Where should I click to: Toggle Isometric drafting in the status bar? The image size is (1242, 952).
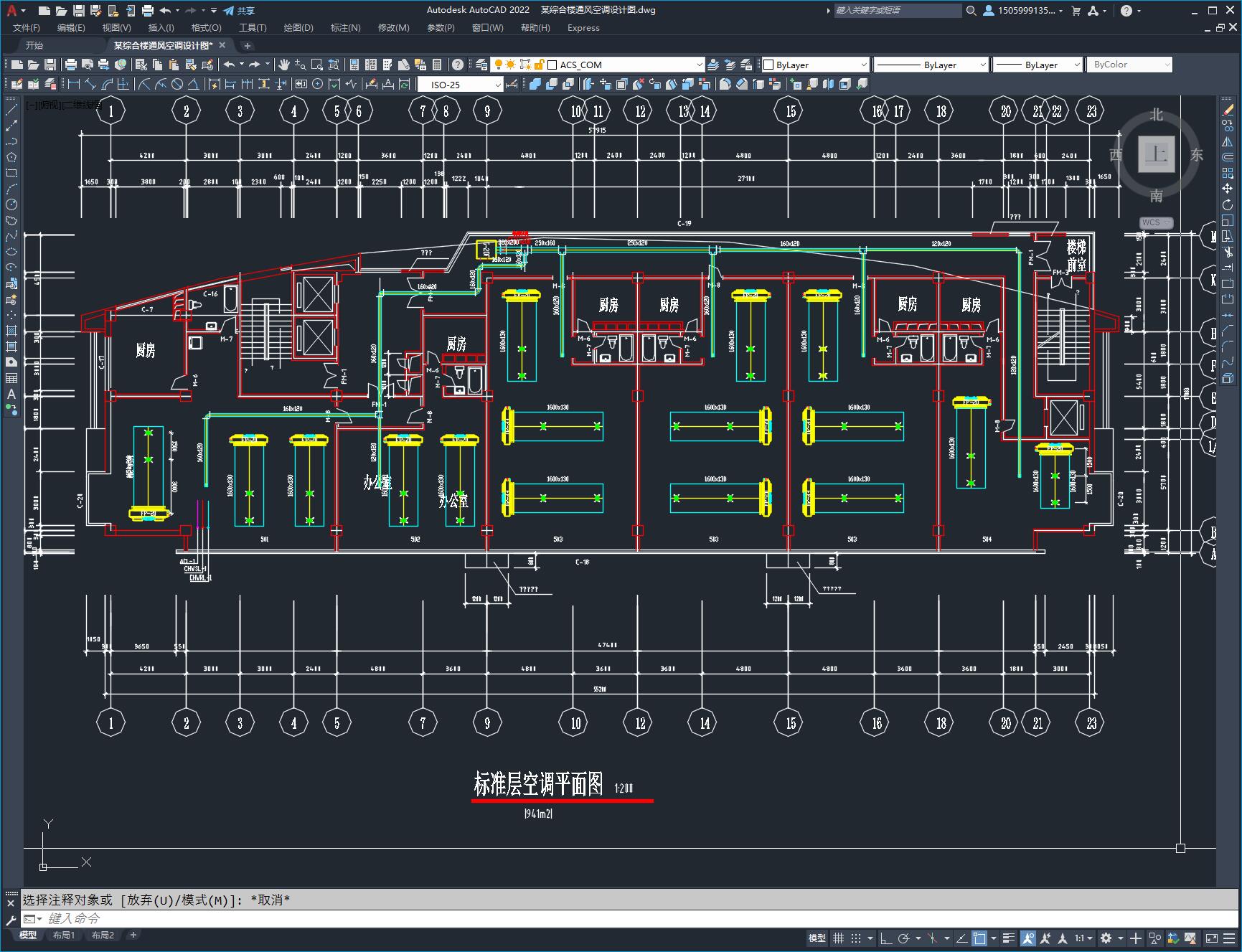tap(933, 938)
